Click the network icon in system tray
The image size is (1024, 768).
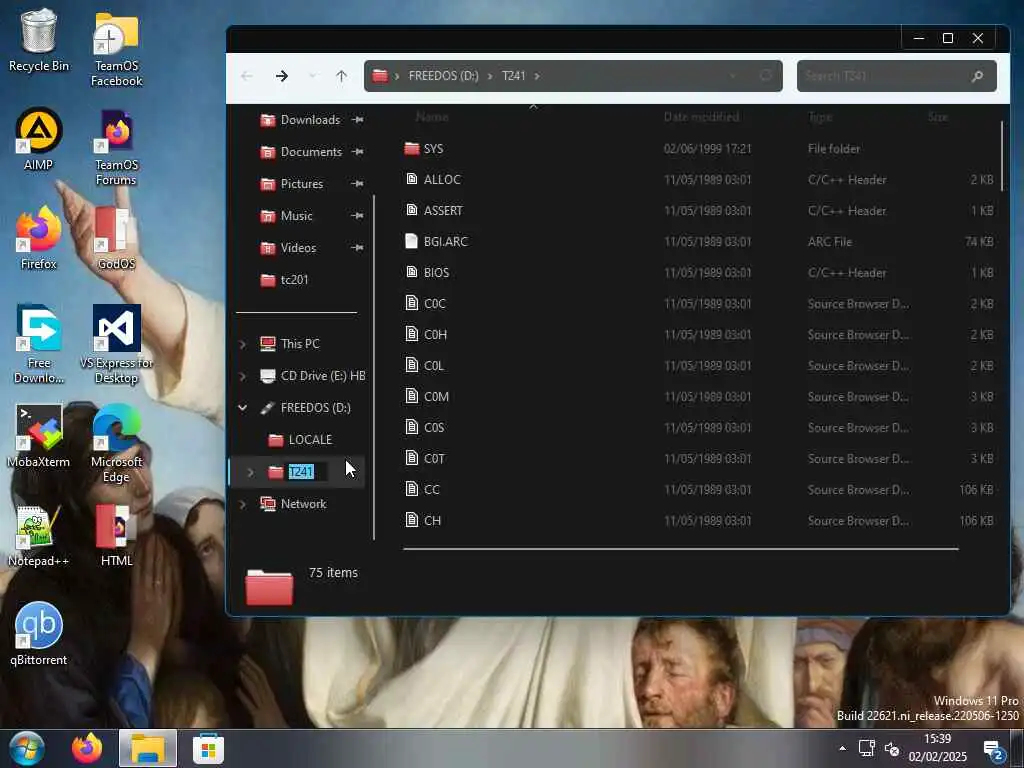867,748
